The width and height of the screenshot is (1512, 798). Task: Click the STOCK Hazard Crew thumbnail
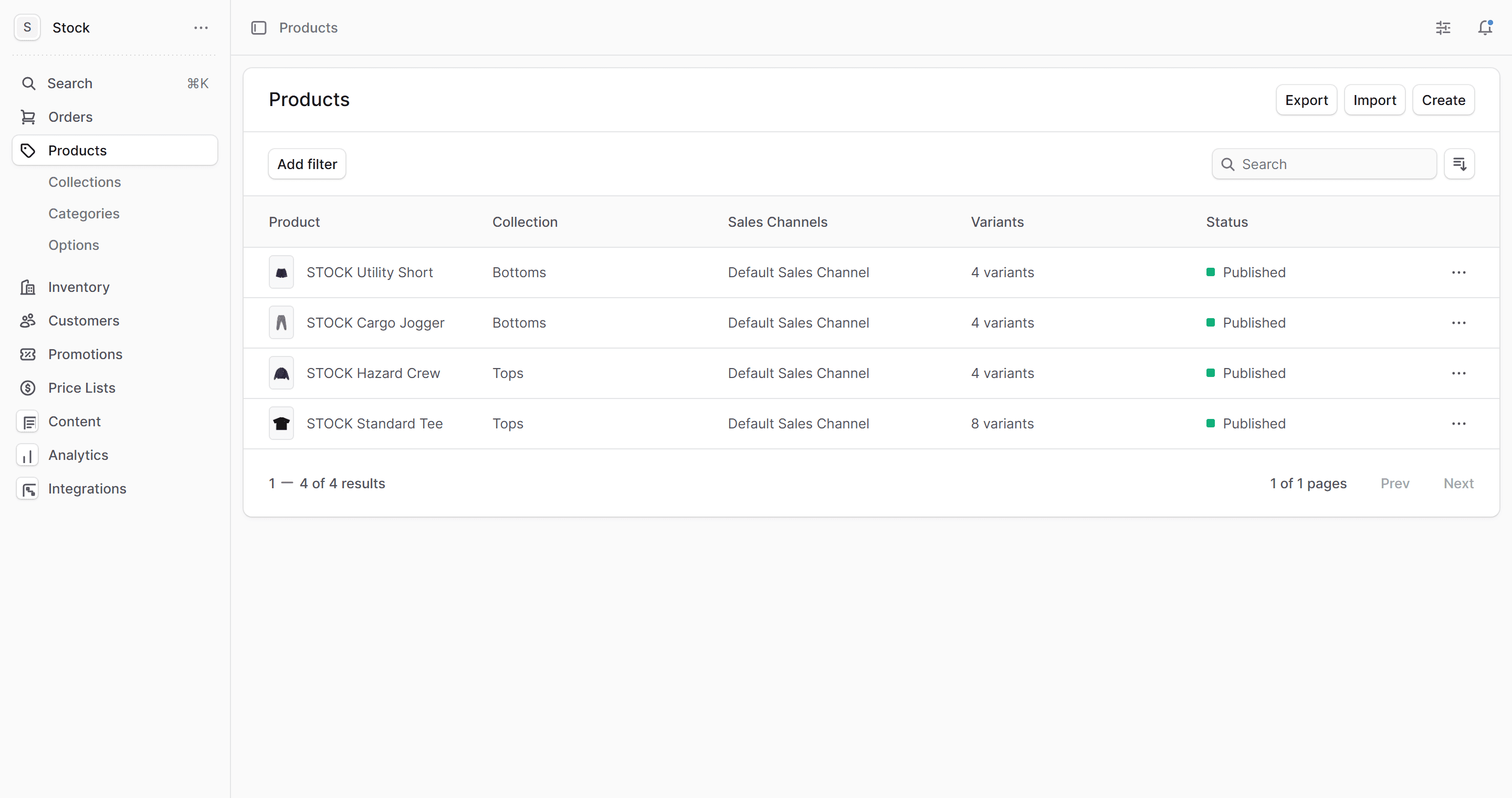point(281,373)
